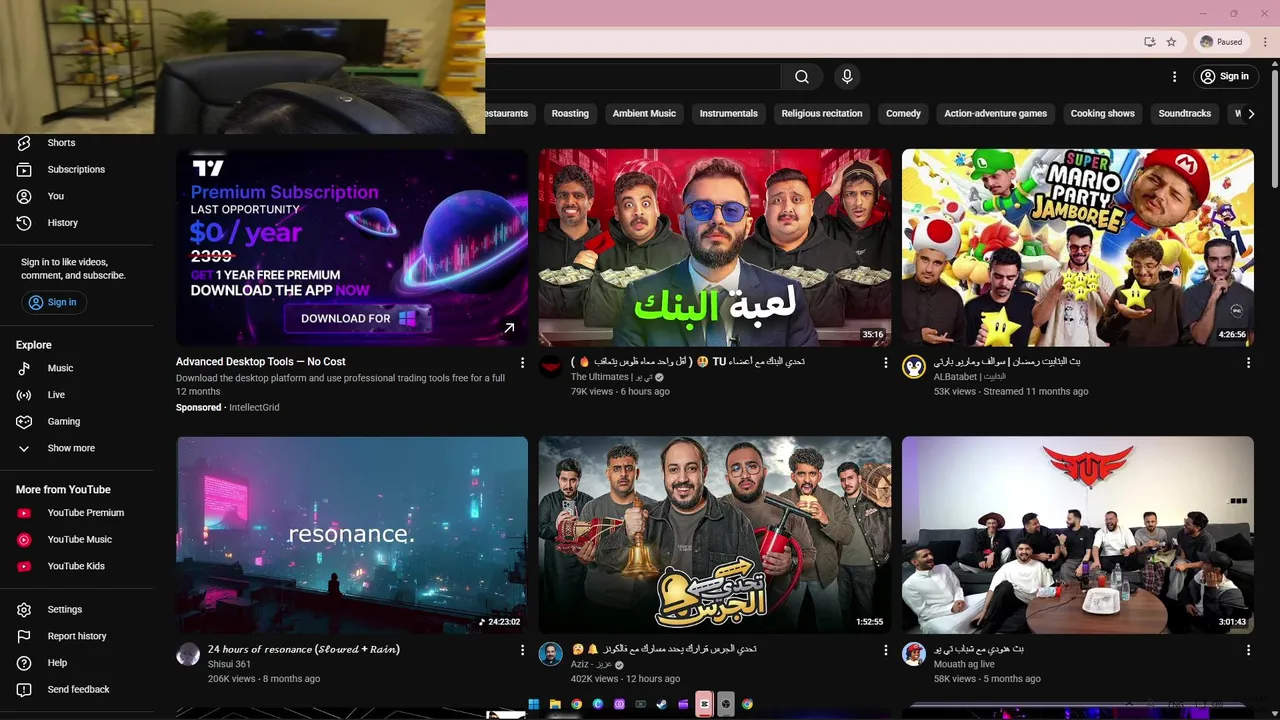The width and height of the screenshot is (1280, 720).
Task: Open The Ultimates bank game video thumbnail
Action: tap(715, 248)
